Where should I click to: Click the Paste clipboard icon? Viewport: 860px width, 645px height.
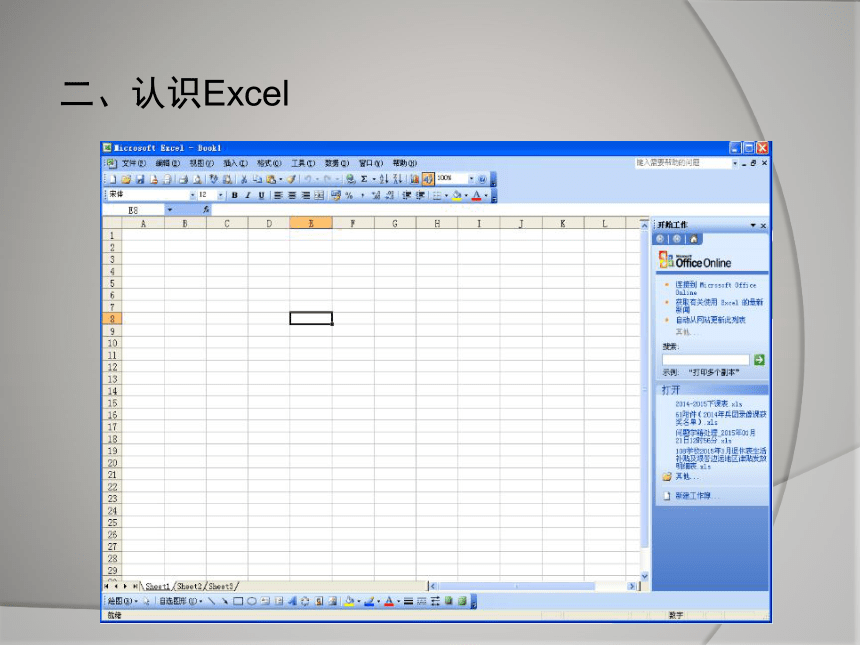[271, 179]
